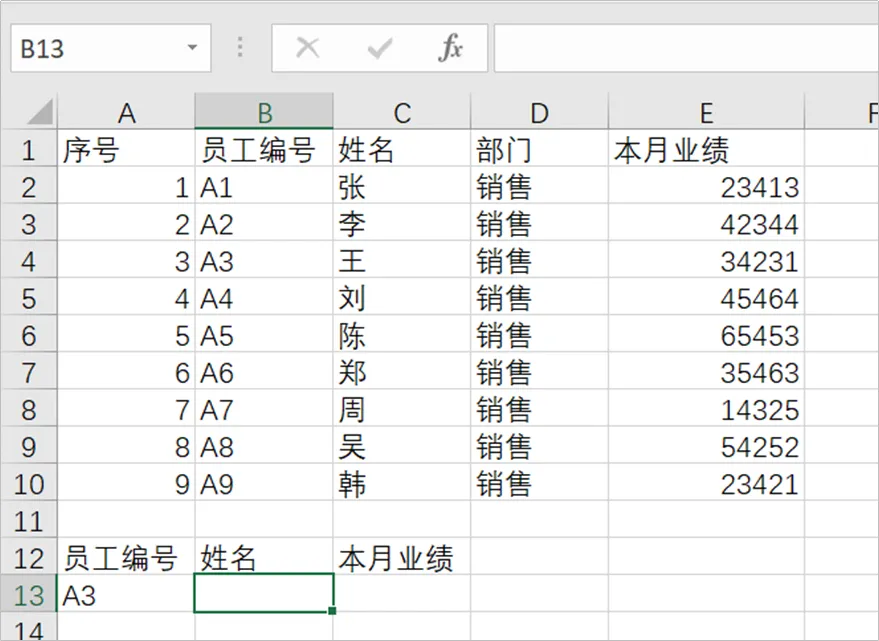
Task: Click the name cell 韩
Action: point(401,482)
